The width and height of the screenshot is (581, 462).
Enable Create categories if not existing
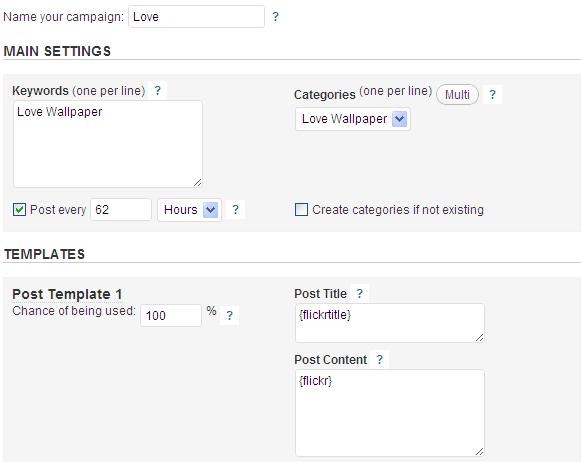(301, 210)
